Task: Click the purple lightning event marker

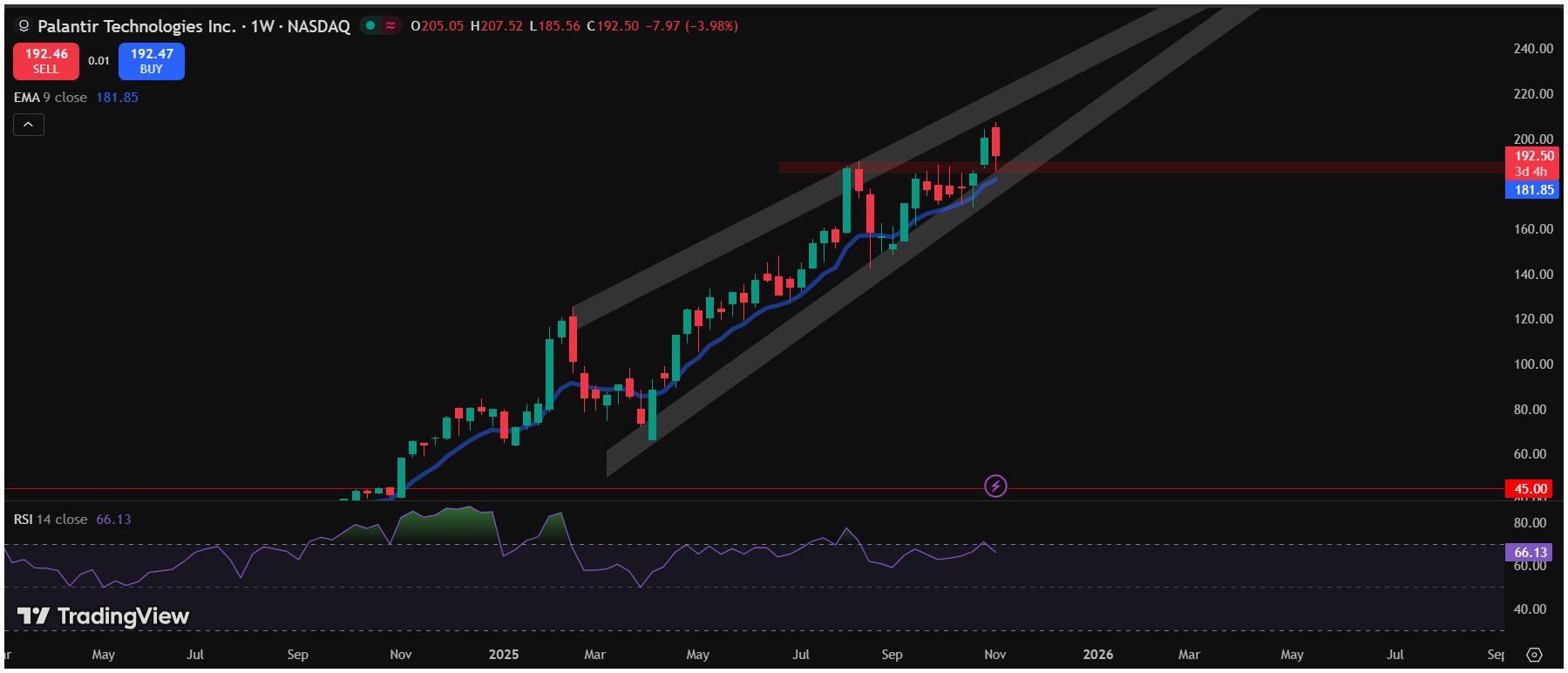Action: coord(995,486)
